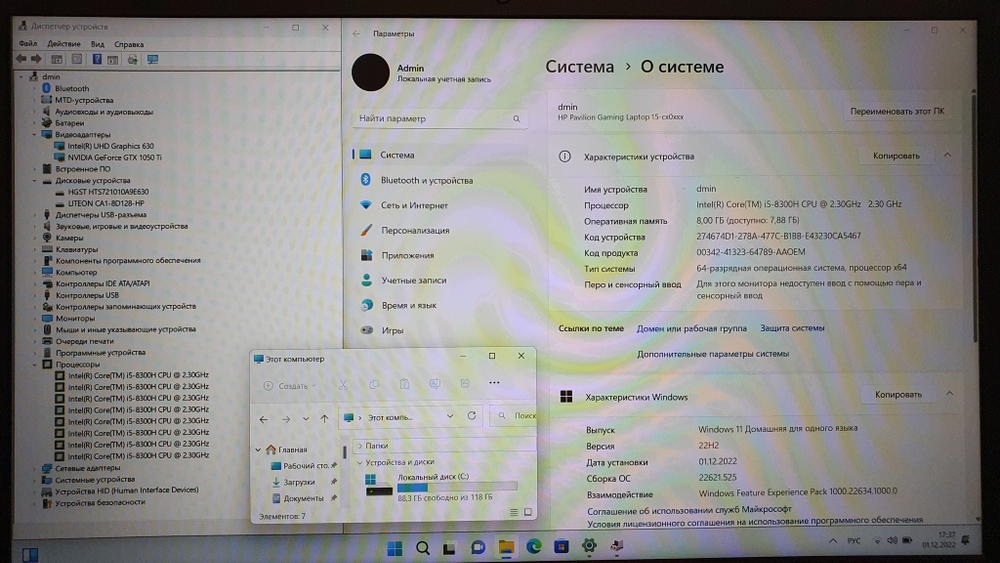Click the Найти параметр search field
The image size is (1000, 563).
(439, 119)
